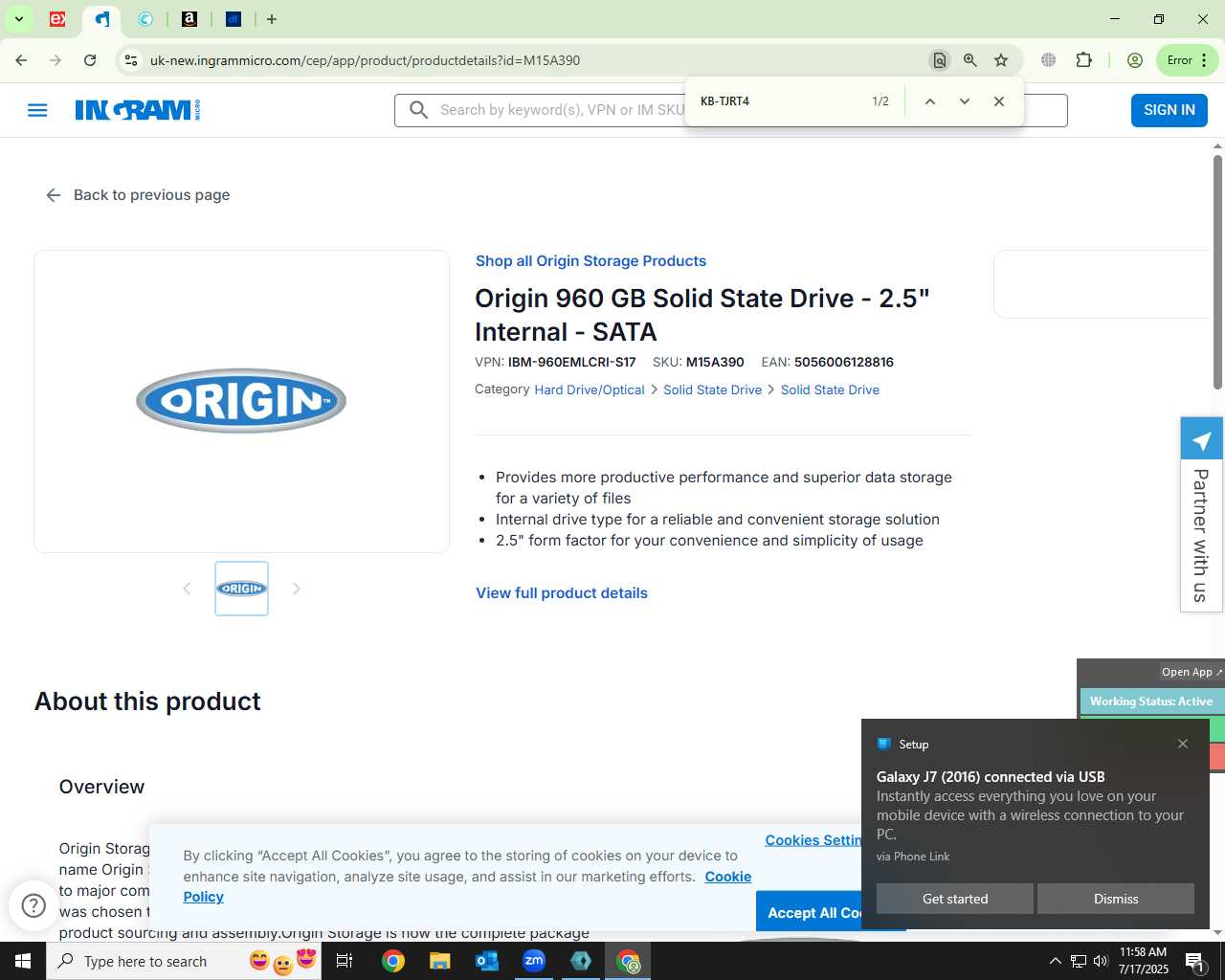
Task: Close the find-in-page bar
Action: pos(999,101)
